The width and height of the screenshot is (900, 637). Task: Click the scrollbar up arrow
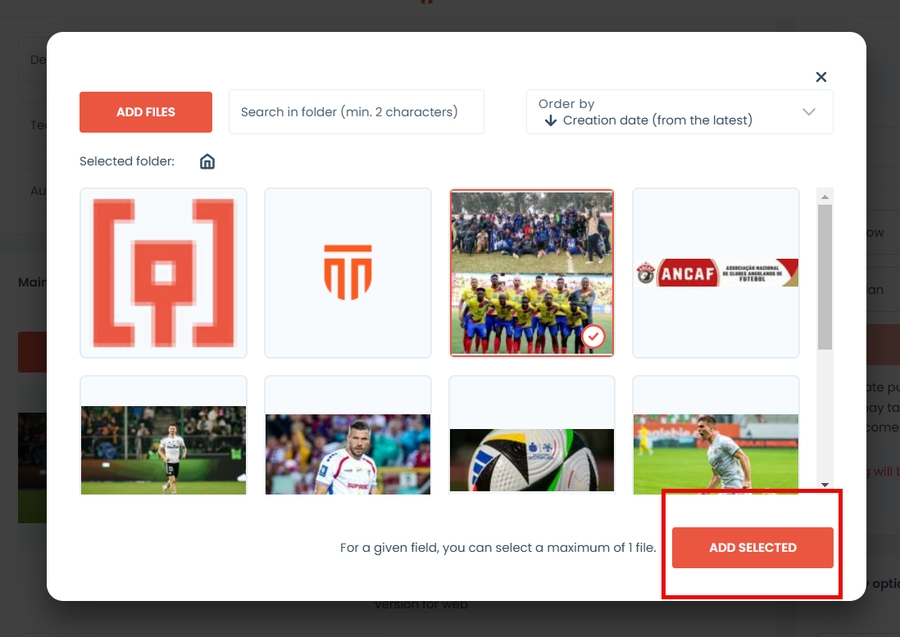click(x=825, y=195)
